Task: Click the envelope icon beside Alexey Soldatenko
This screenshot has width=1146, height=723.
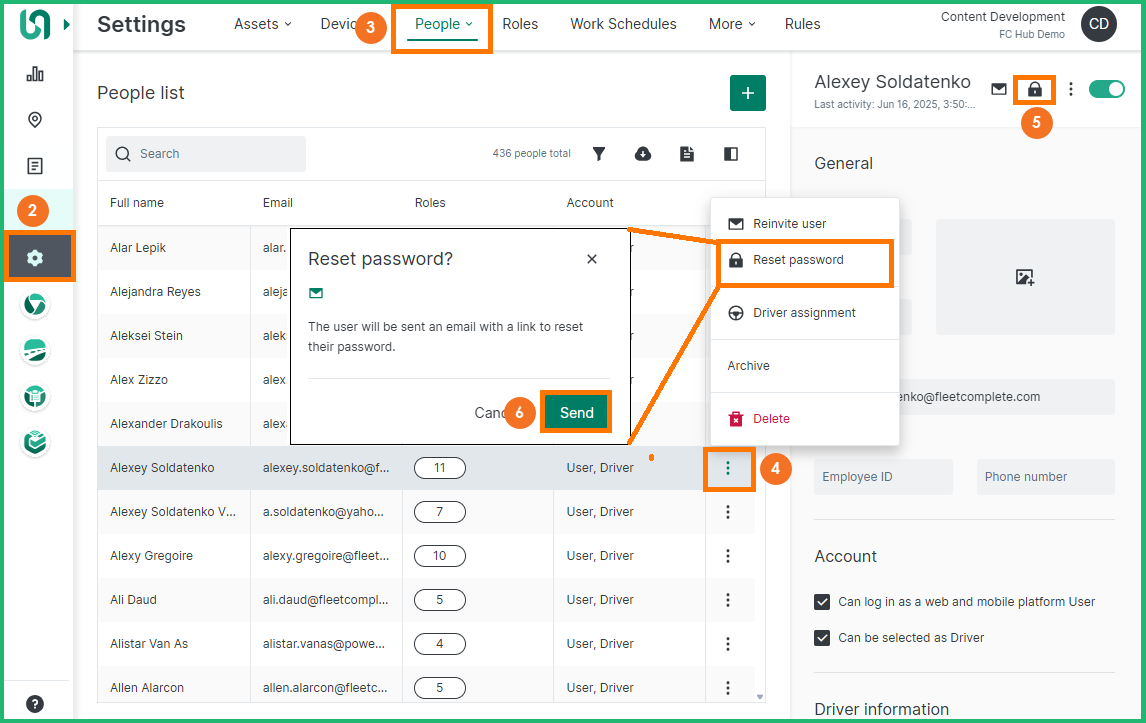Action: point(999,89)
